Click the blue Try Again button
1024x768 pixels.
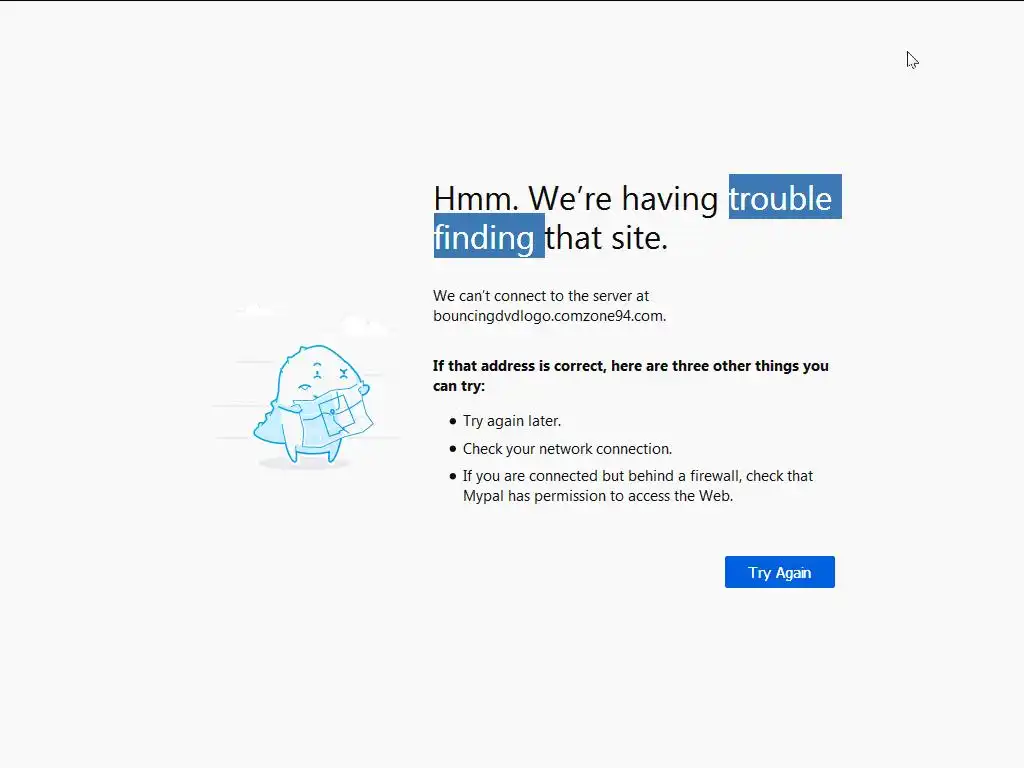(x=779, y=572)
